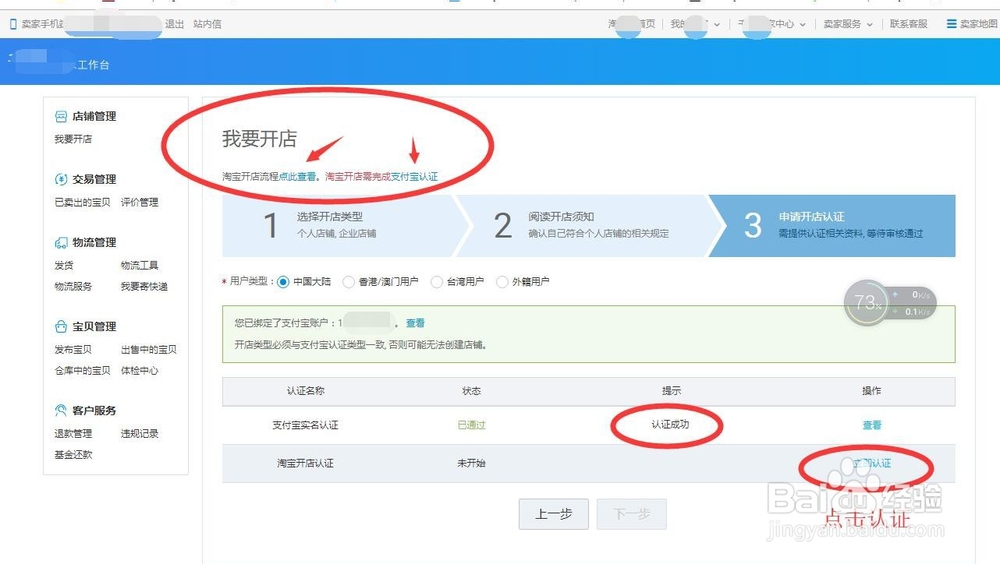Image resolution: width=1000 pixels, height=564 pixels.
Task: Open 发布宝贝 in the sidebar
Action: 73,350
